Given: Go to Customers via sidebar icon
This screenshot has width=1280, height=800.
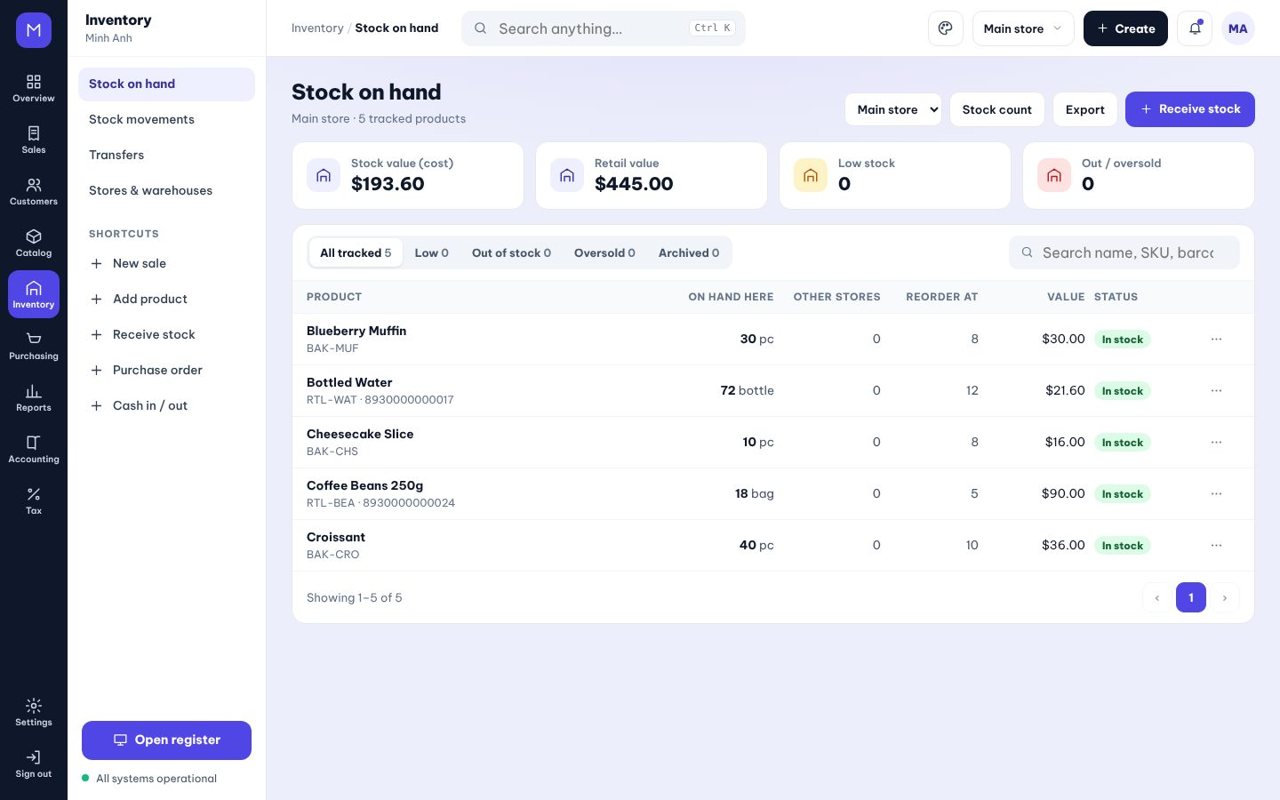Looking at the screenshot, I should [x=33, y=192].
